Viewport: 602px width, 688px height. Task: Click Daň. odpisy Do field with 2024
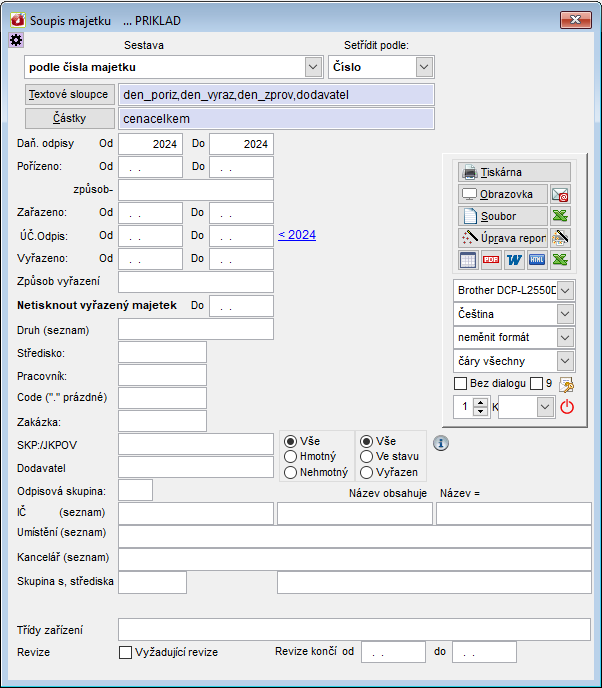click(241, 144)
